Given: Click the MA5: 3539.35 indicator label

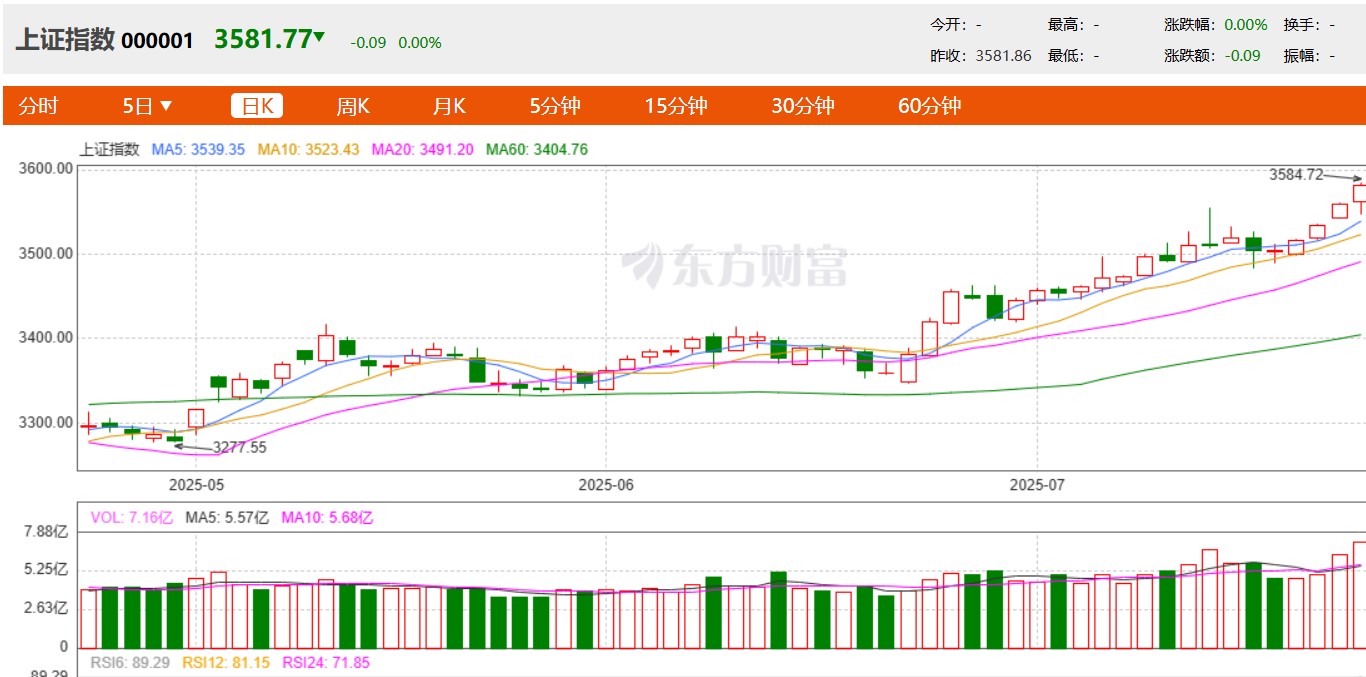Looking at the screenshot, I should click(198, 150).
